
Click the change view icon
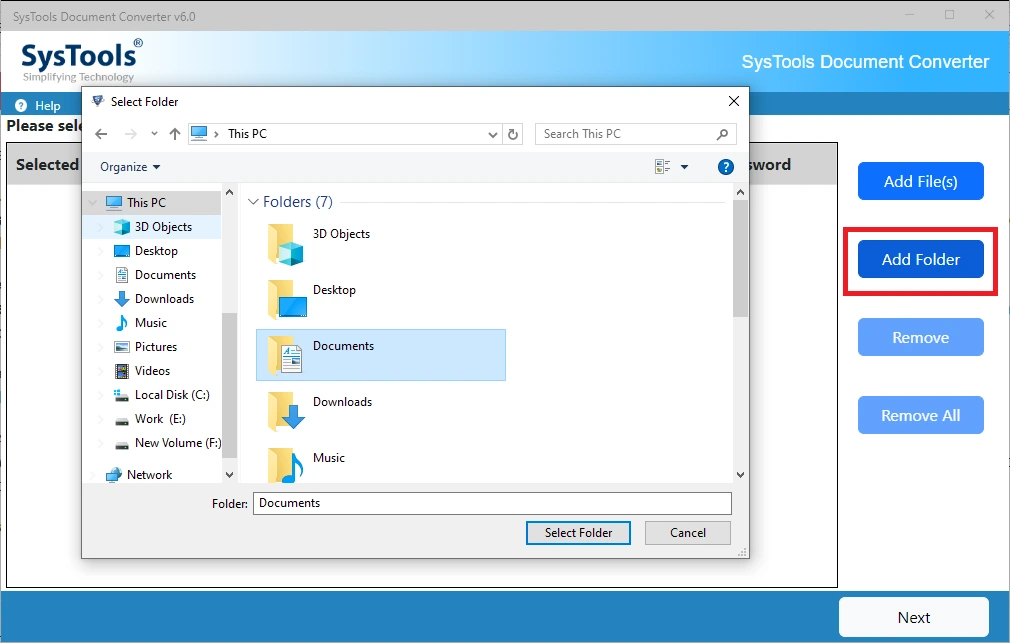662,167
